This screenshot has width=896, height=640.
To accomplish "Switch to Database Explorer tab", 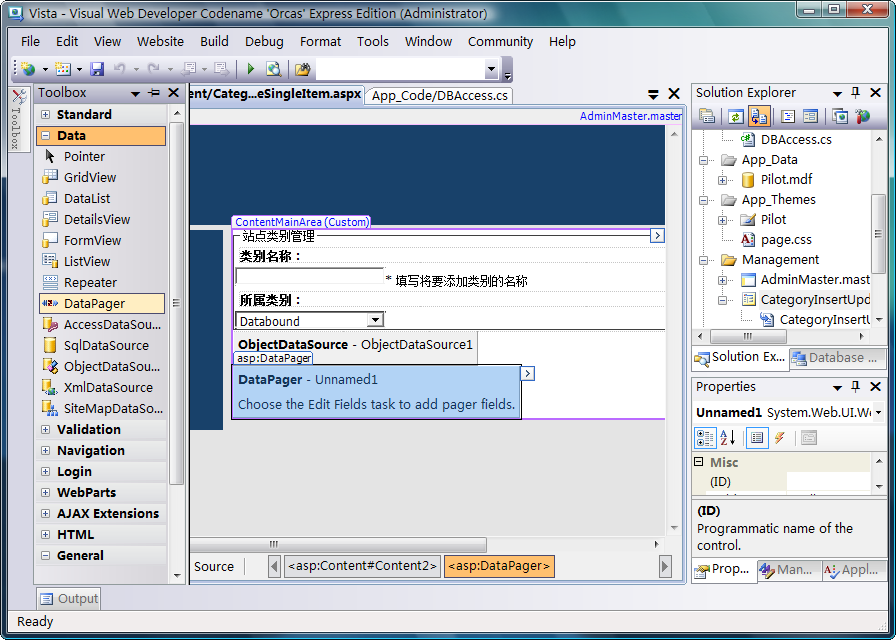I will (x=838, y=358).
